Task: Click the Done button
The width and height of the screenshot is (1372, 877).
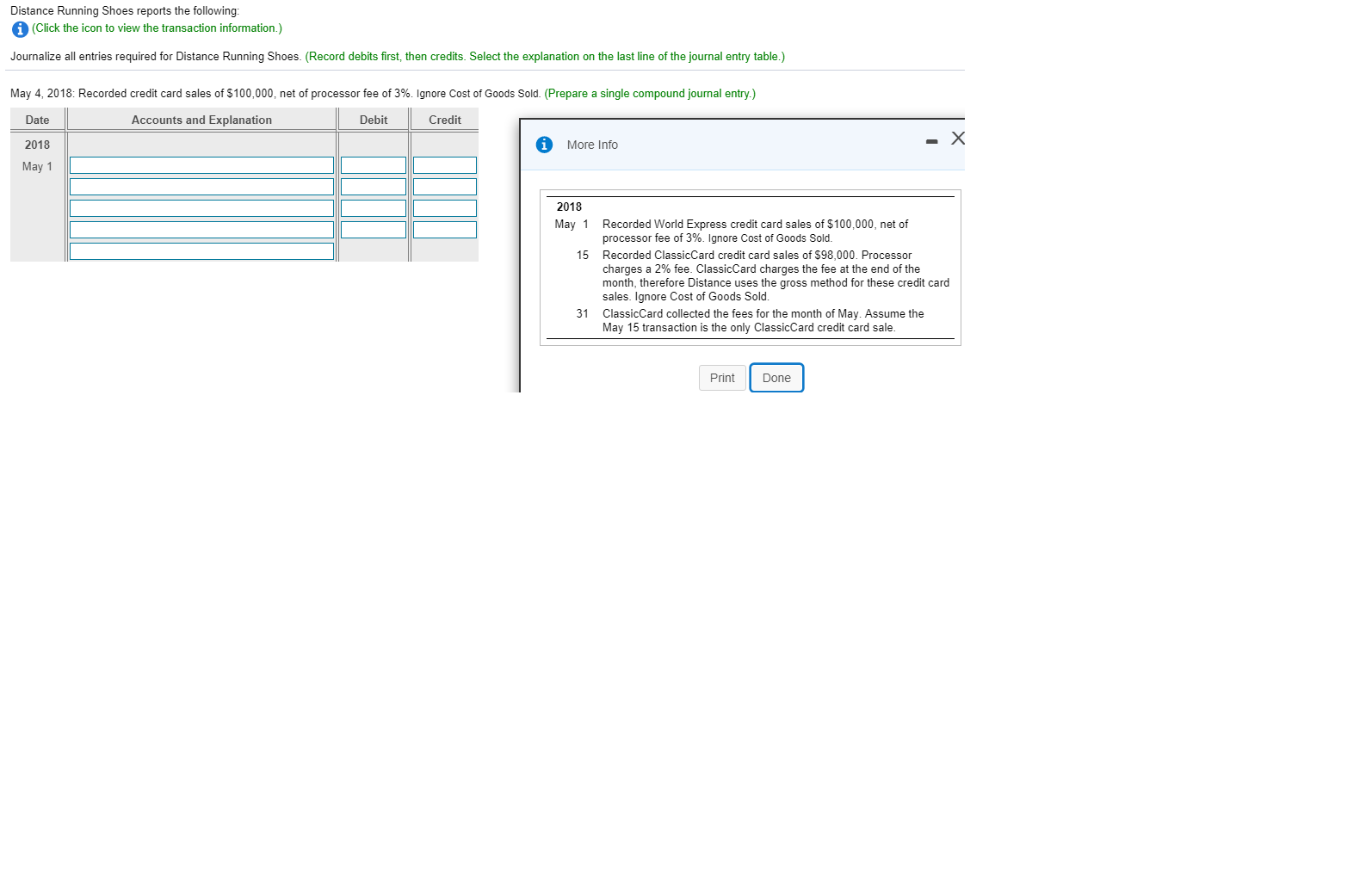Action: click(x=776, y=378)
